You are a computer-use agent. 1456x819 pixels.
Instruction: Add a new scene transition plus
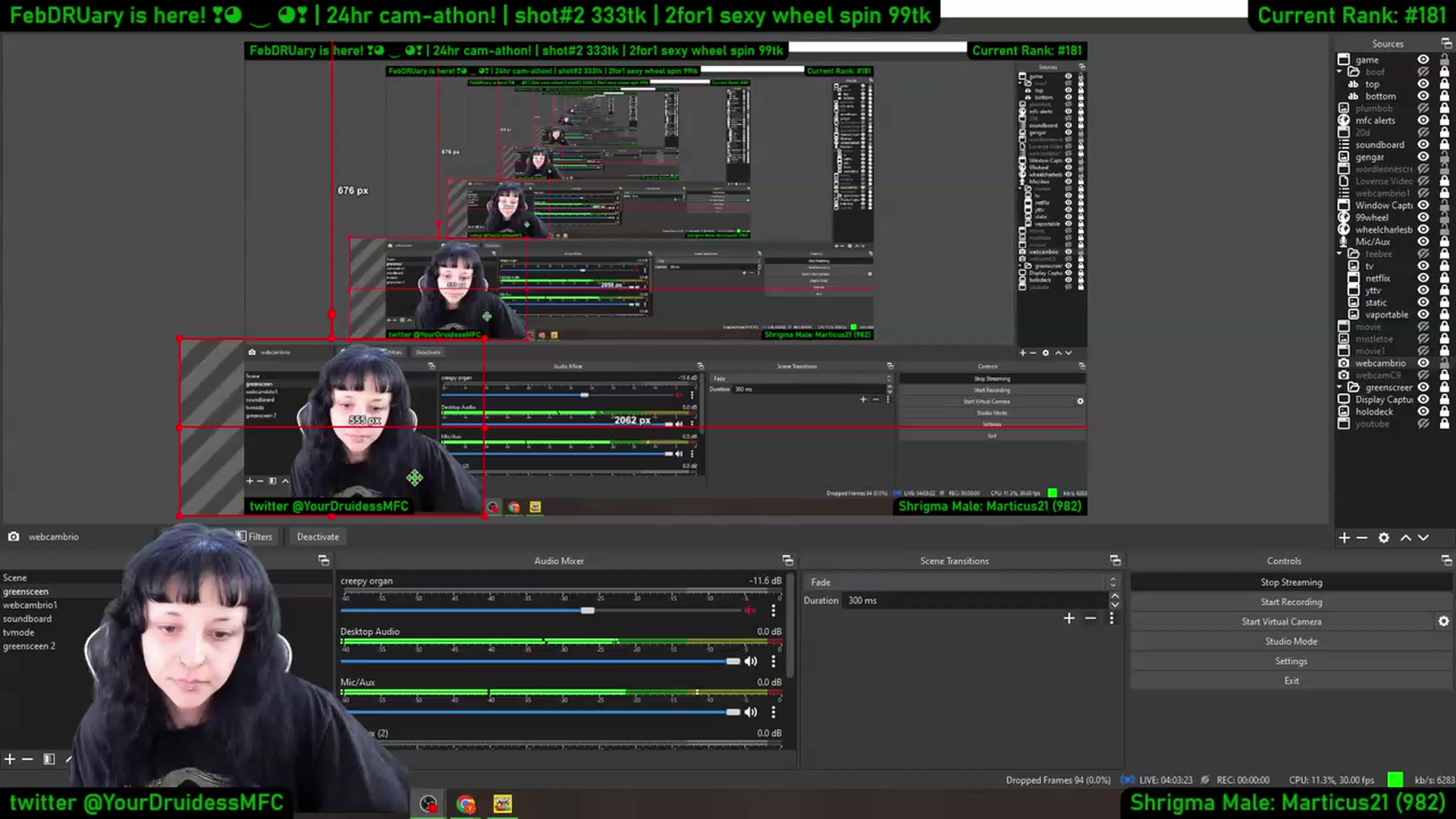pyautogui.click(x=1069, y=618)
